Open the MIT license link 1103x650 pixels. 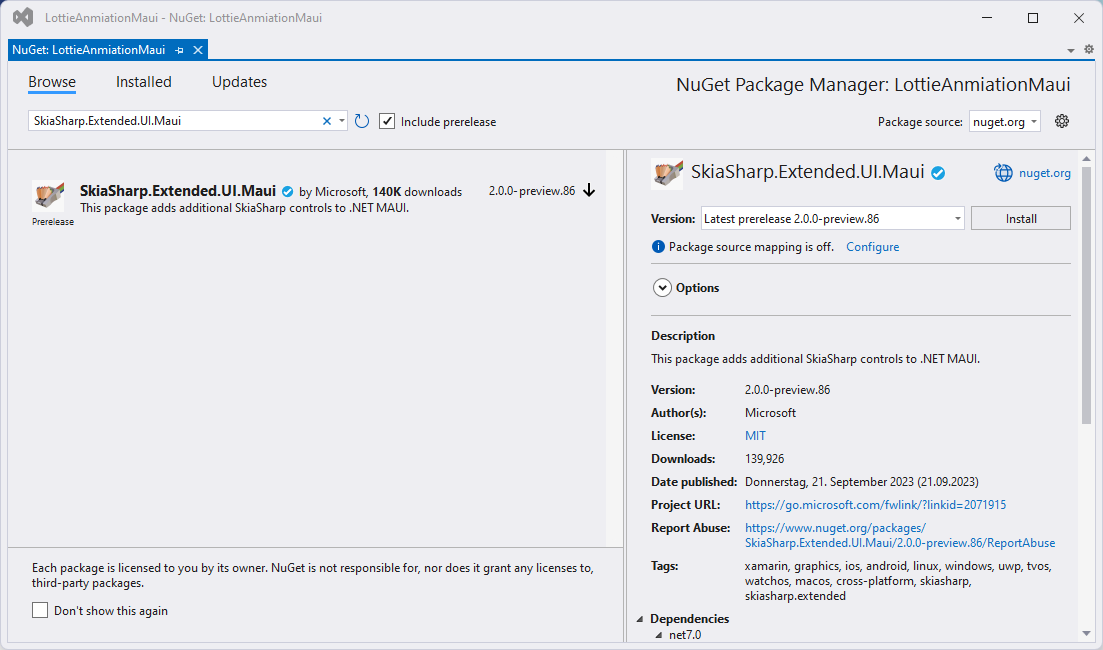pos(755,436)
